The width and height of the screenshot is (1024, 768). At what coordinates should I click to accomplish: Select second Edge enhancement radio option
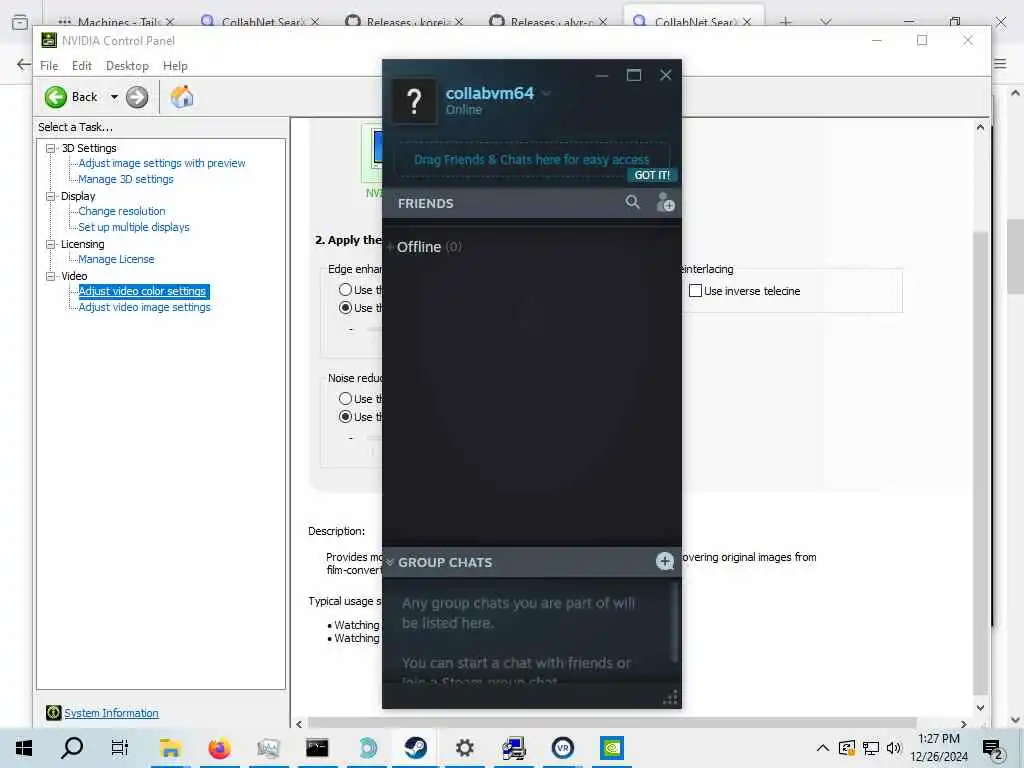pos(345,308)
